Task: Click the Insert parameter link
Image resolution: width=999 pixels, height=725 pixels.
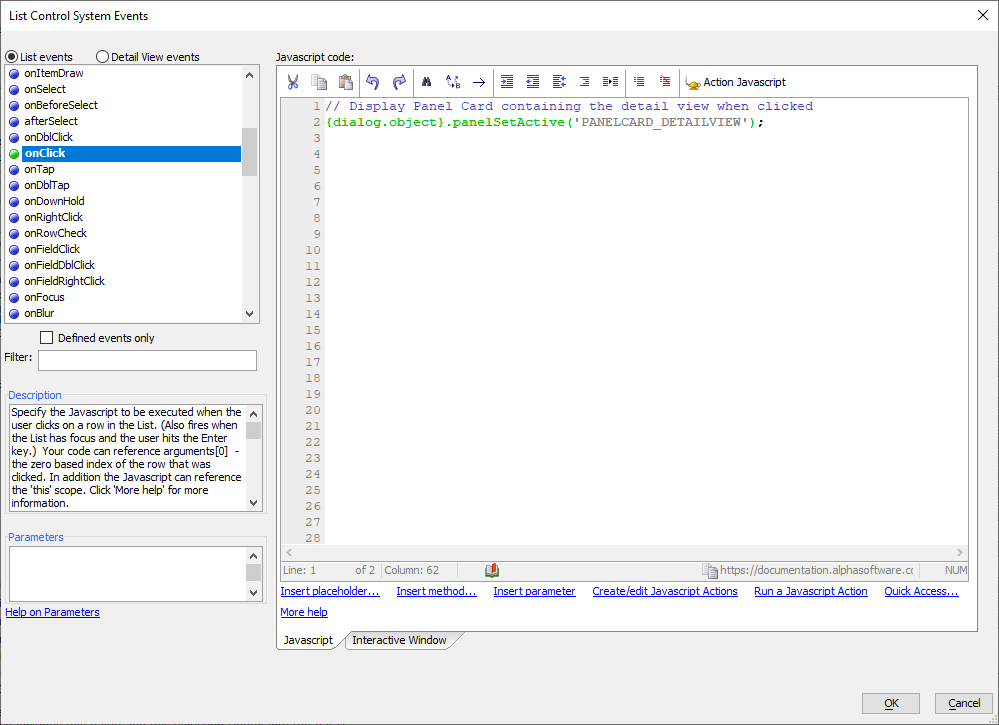Action: coord(534,591)
